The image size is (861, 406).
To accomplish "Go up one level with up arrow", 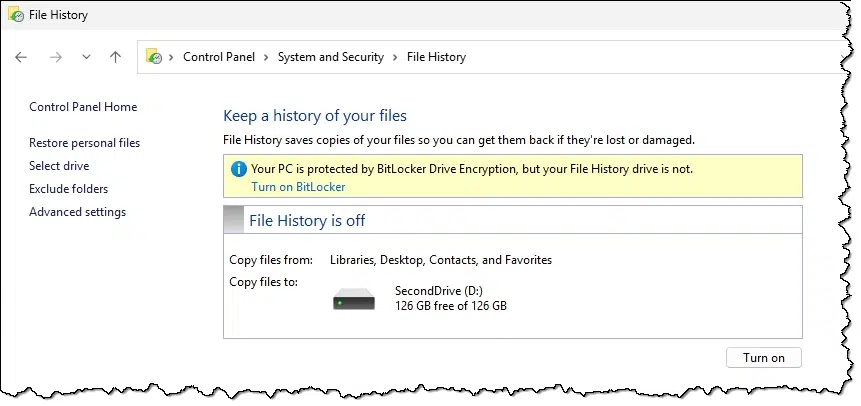I will tap(115, 57).
